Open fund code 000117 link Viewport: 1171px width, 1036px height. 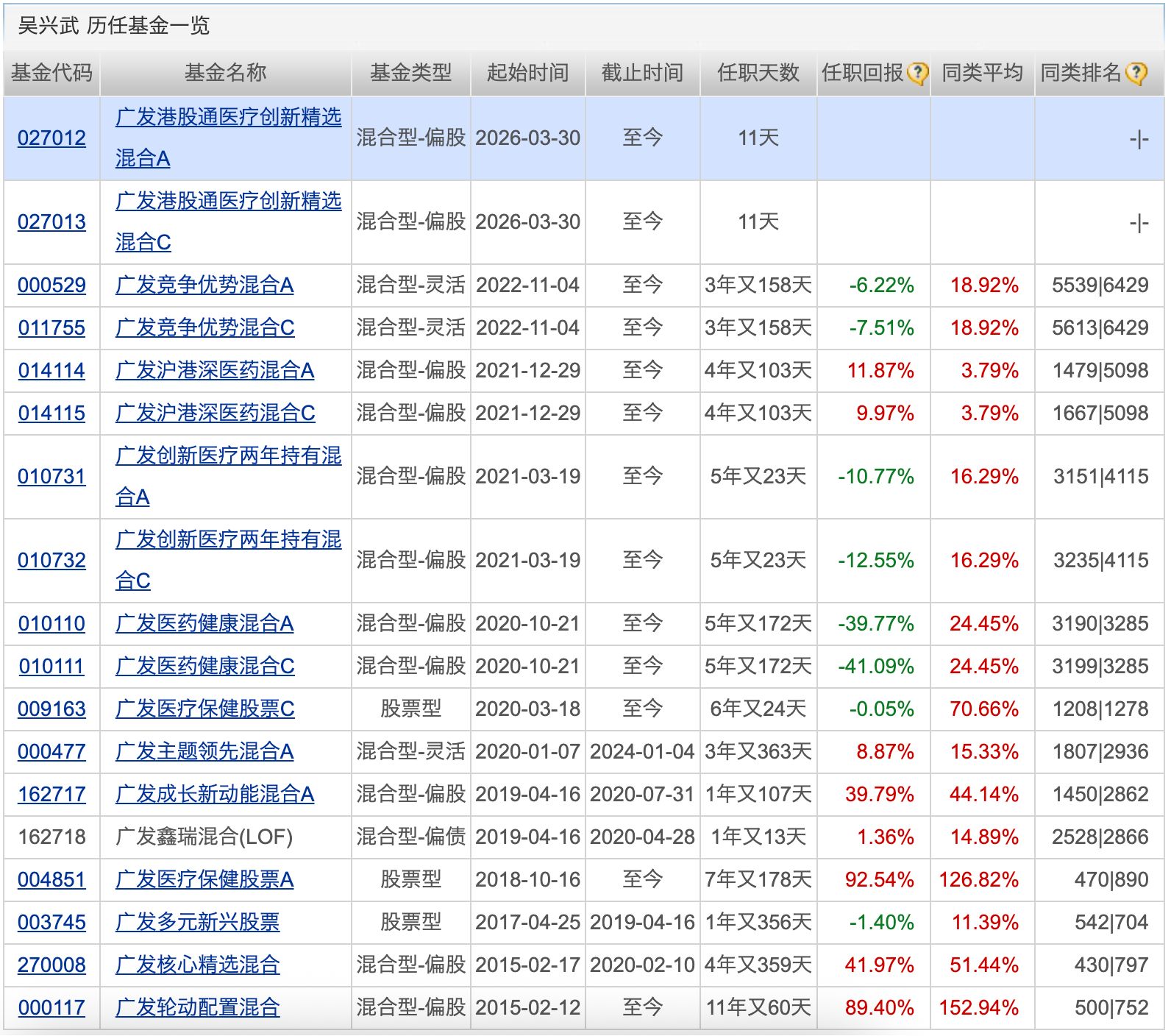click(51, 1008)
